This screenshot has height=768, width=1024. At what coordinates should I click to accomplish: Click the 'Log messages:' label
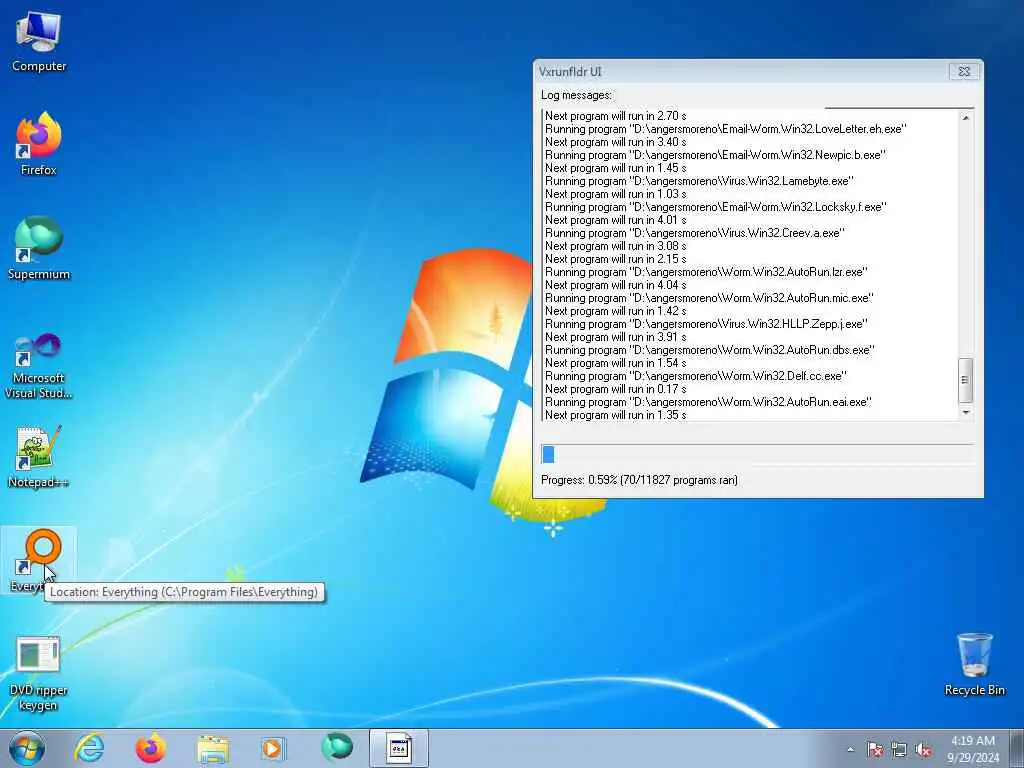[x=576, y=95]
